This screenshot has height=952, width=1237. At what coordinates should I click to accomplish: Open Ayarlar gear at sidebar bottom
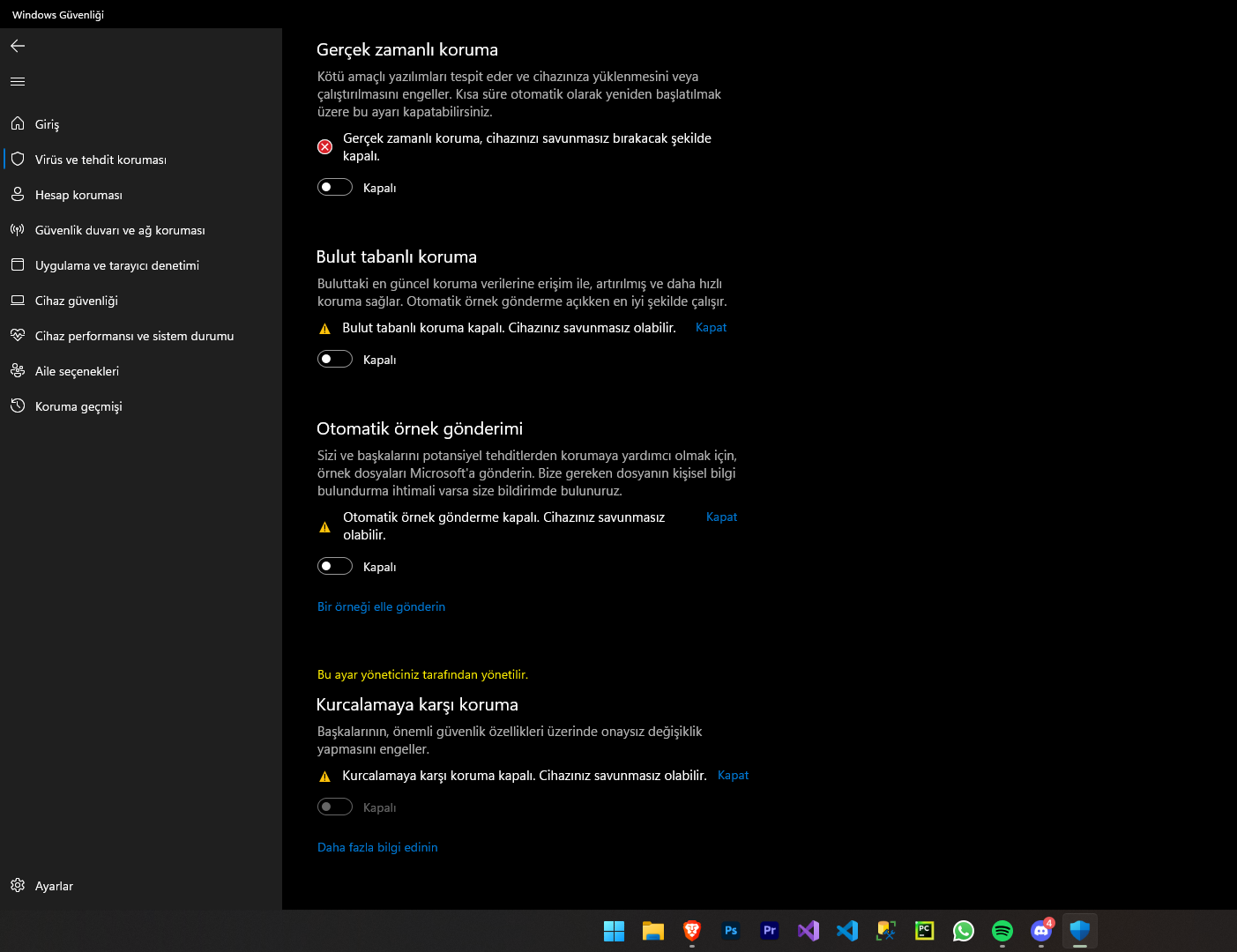pos(141,886)
